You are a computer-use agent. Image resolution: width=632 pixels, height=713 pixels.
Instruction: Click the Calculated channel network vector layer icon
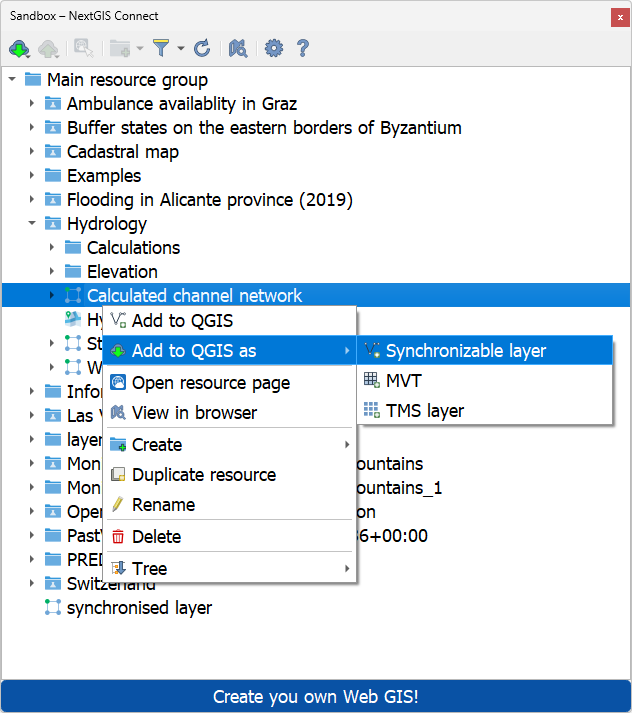[x=73, y=295]
